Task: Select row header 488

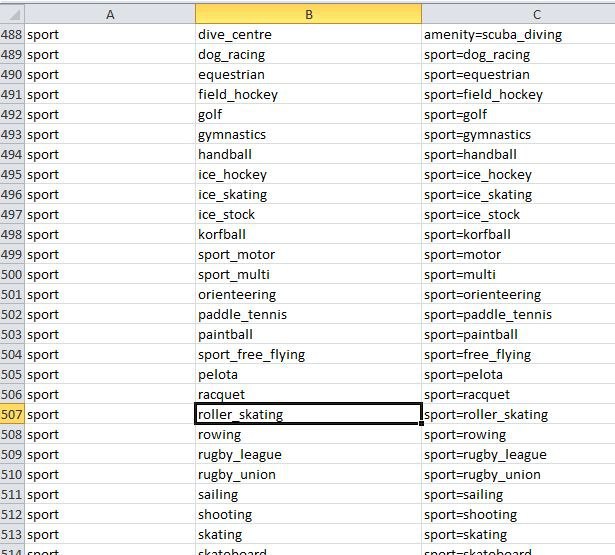Action: tap(12, 34)
